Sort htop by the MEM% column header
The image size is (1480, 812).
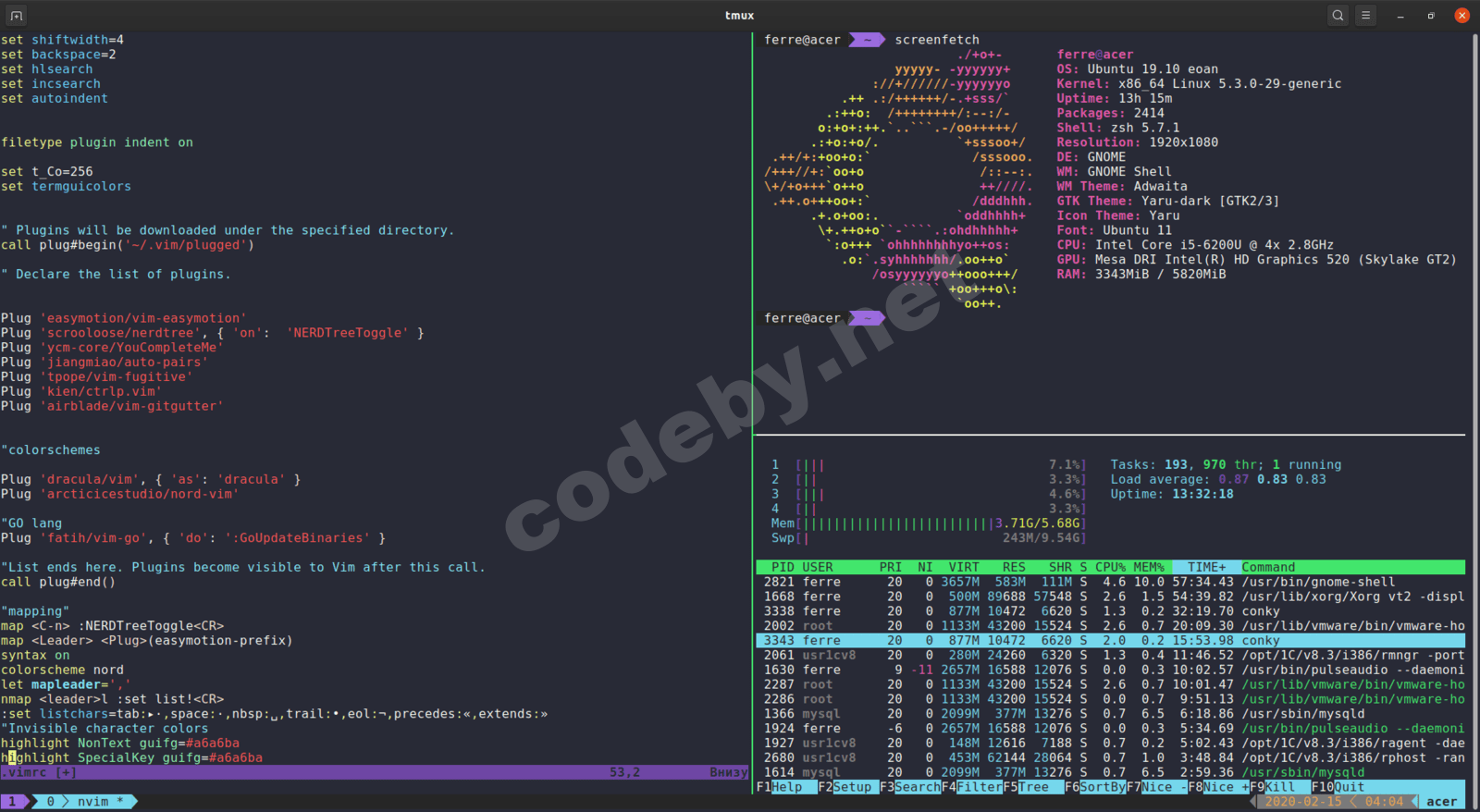pos(1150,567)
